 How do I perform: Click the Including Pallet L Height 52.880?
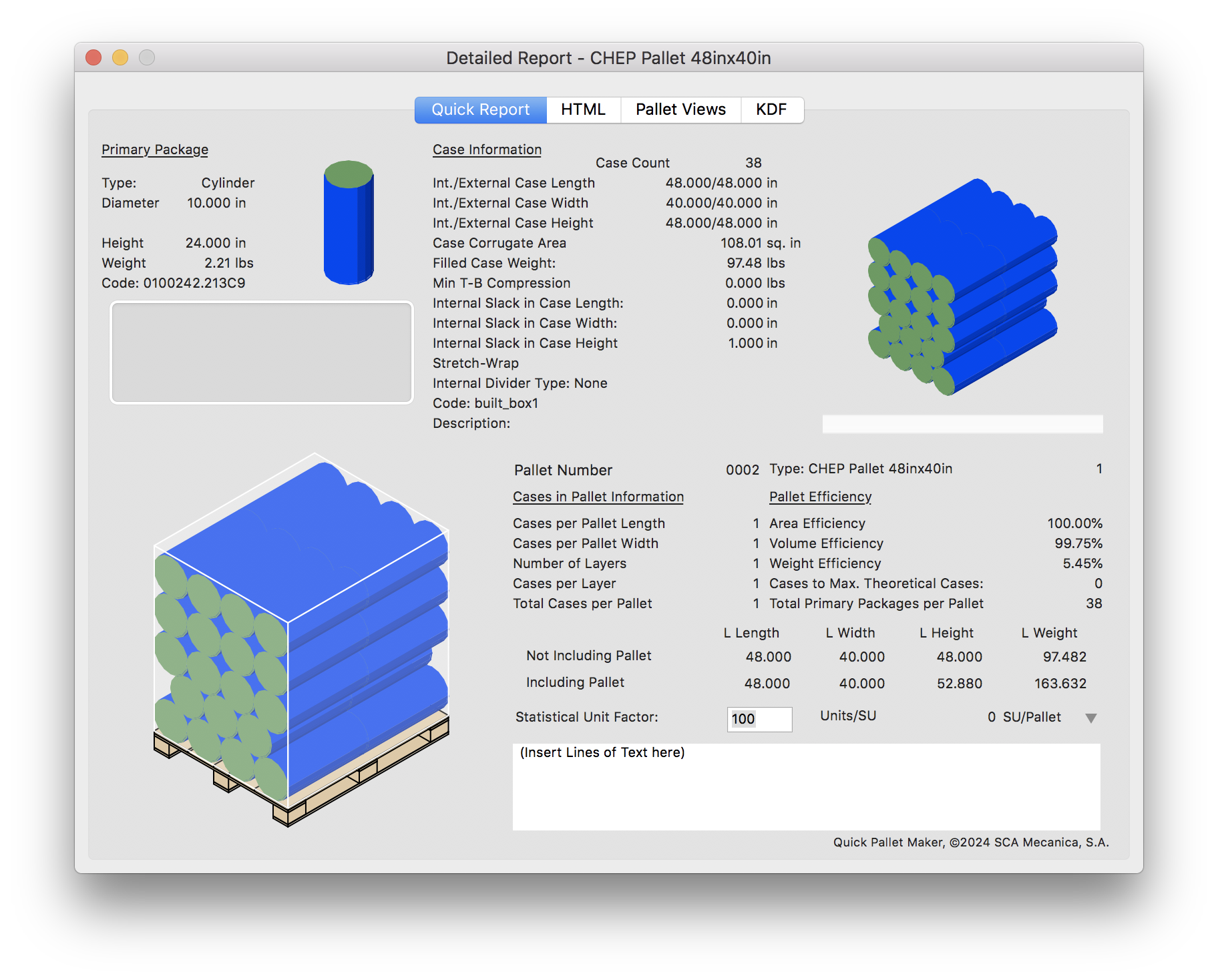960,684
